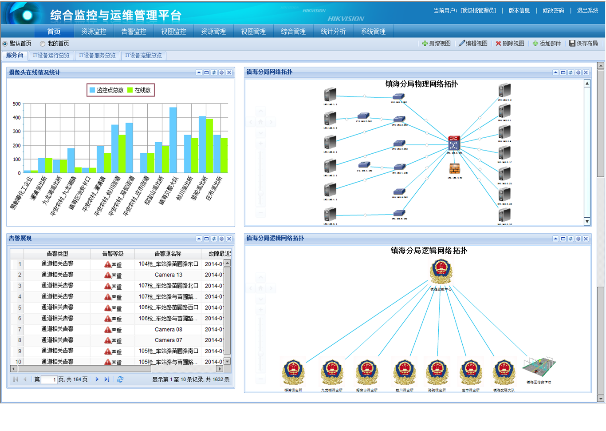Viewport: 606px width, 431px height.
Task: Click the 退出系统 link in header
Action: coord(587,11)
